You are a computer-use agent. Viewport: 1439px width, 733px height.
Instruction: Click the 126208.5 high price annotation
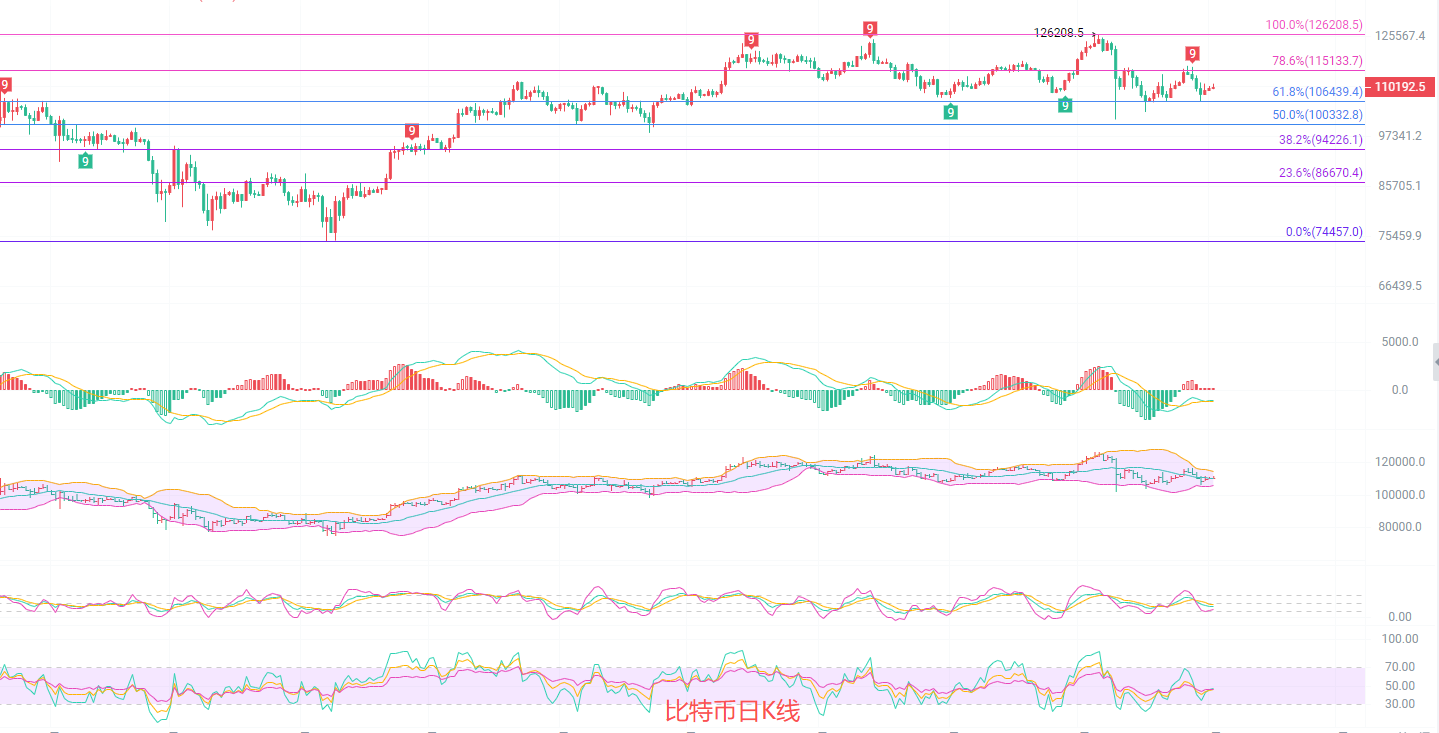[x=1058, y=32]
